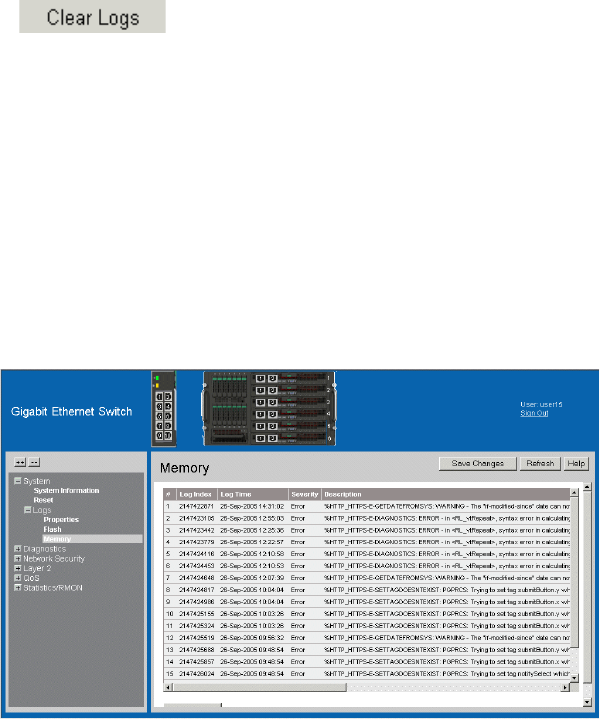The width and height of the screenshot is (600, 719).
Task: Click the small switch module port image
Action: 164,409
